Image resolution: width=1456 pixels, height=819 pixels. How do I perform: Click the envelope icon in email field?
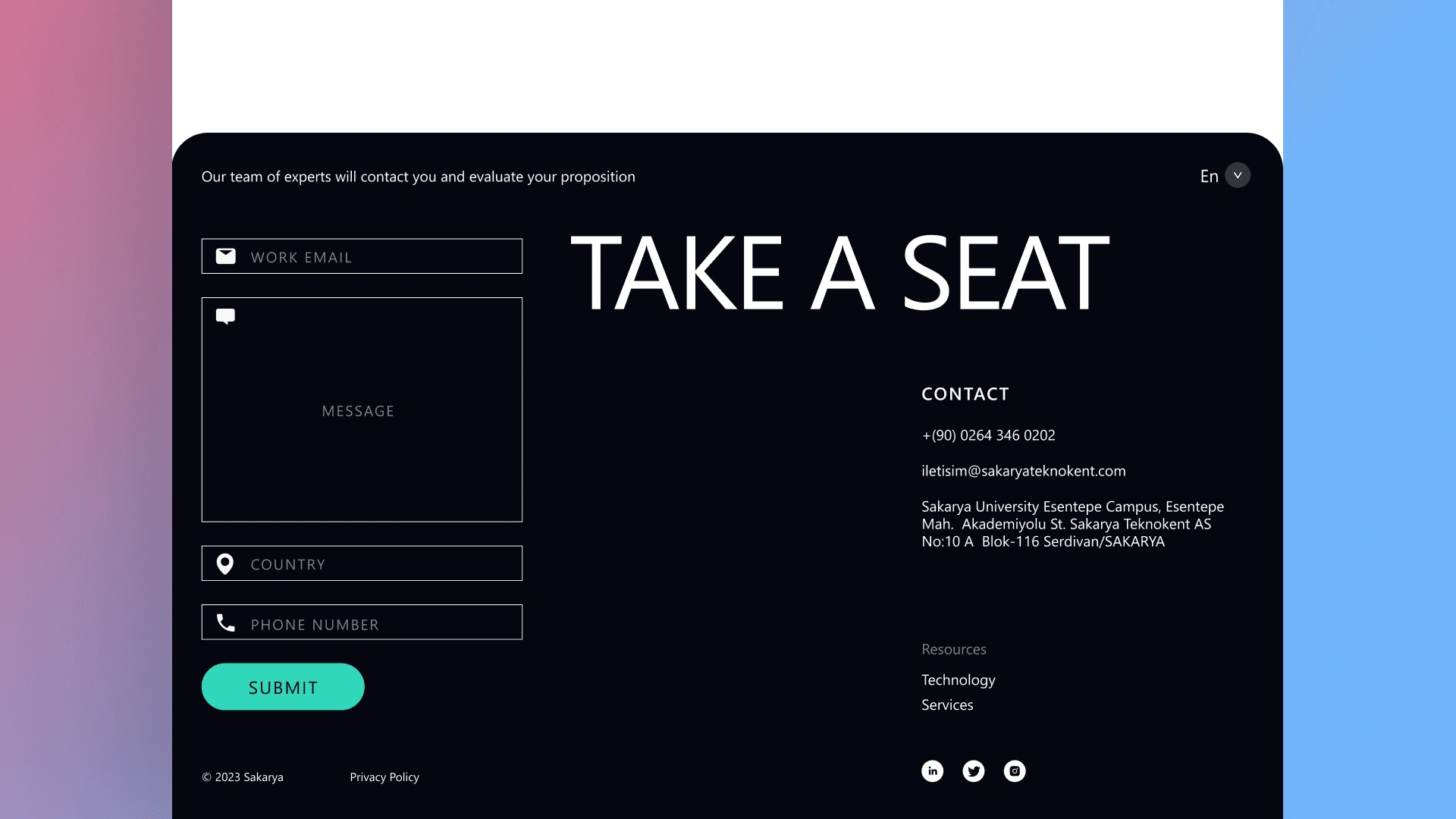pyautogui.click(x=225, y=256)
